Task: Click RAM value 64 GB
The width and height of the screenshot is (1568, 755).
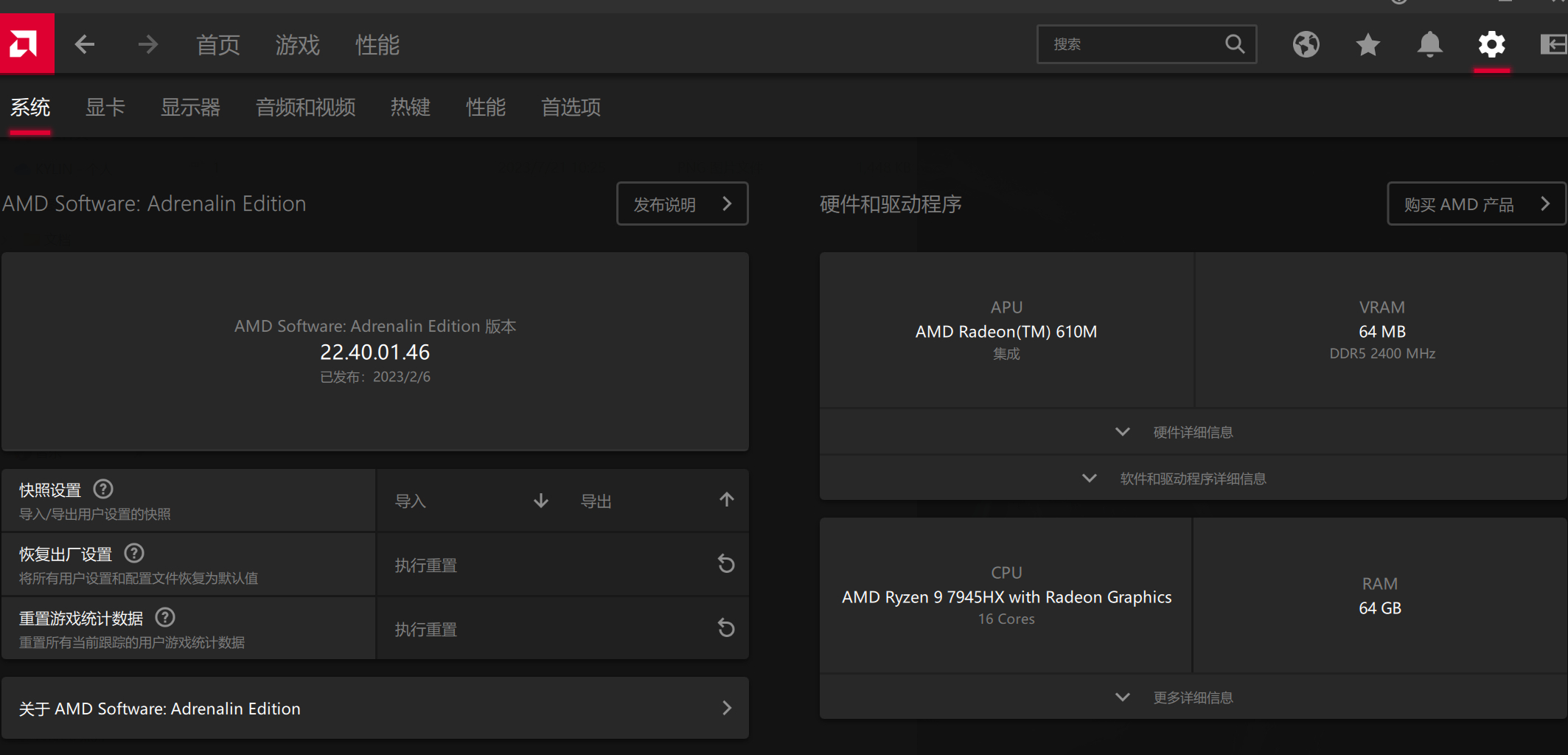Action: click(x=1380, y=608)
